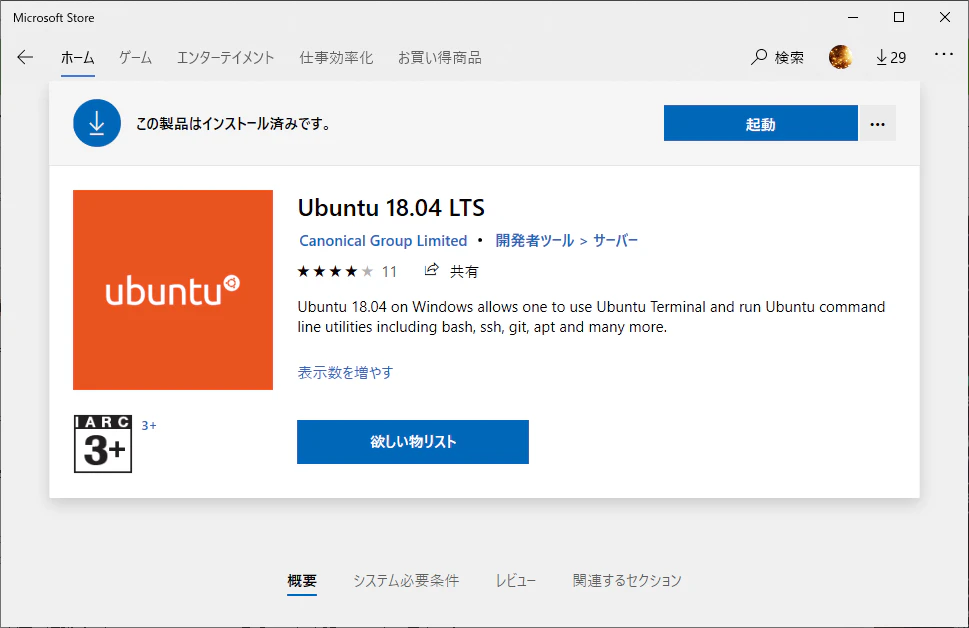Image resolution: width=969 pixels, height=628 pixels.
Task: Open the お買い得商品 tab
Action: tap(440, 58)
